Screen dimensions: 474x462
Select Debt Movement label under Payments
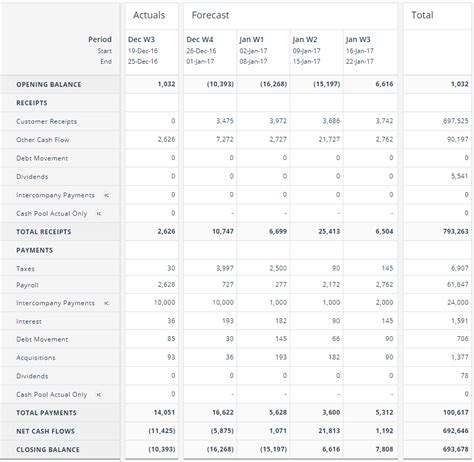42,339
